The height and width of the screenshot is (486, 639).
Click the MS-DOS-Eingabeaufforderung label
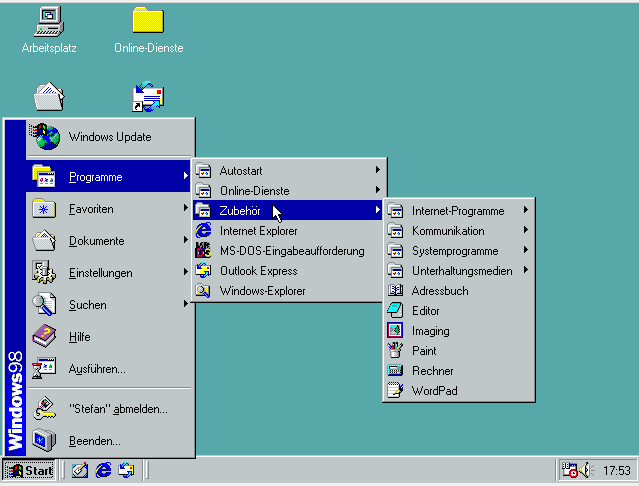(292, 251)
